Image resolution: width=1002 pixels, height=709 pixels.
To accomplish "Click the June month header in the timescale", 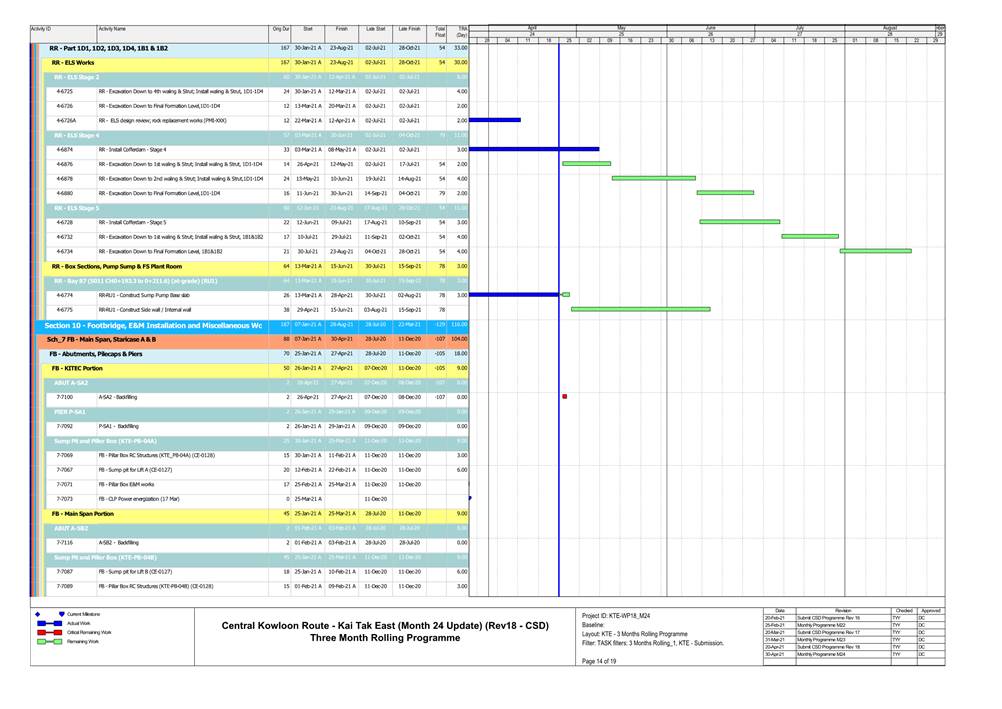I will pyautogui.click(x=710, y=28).
